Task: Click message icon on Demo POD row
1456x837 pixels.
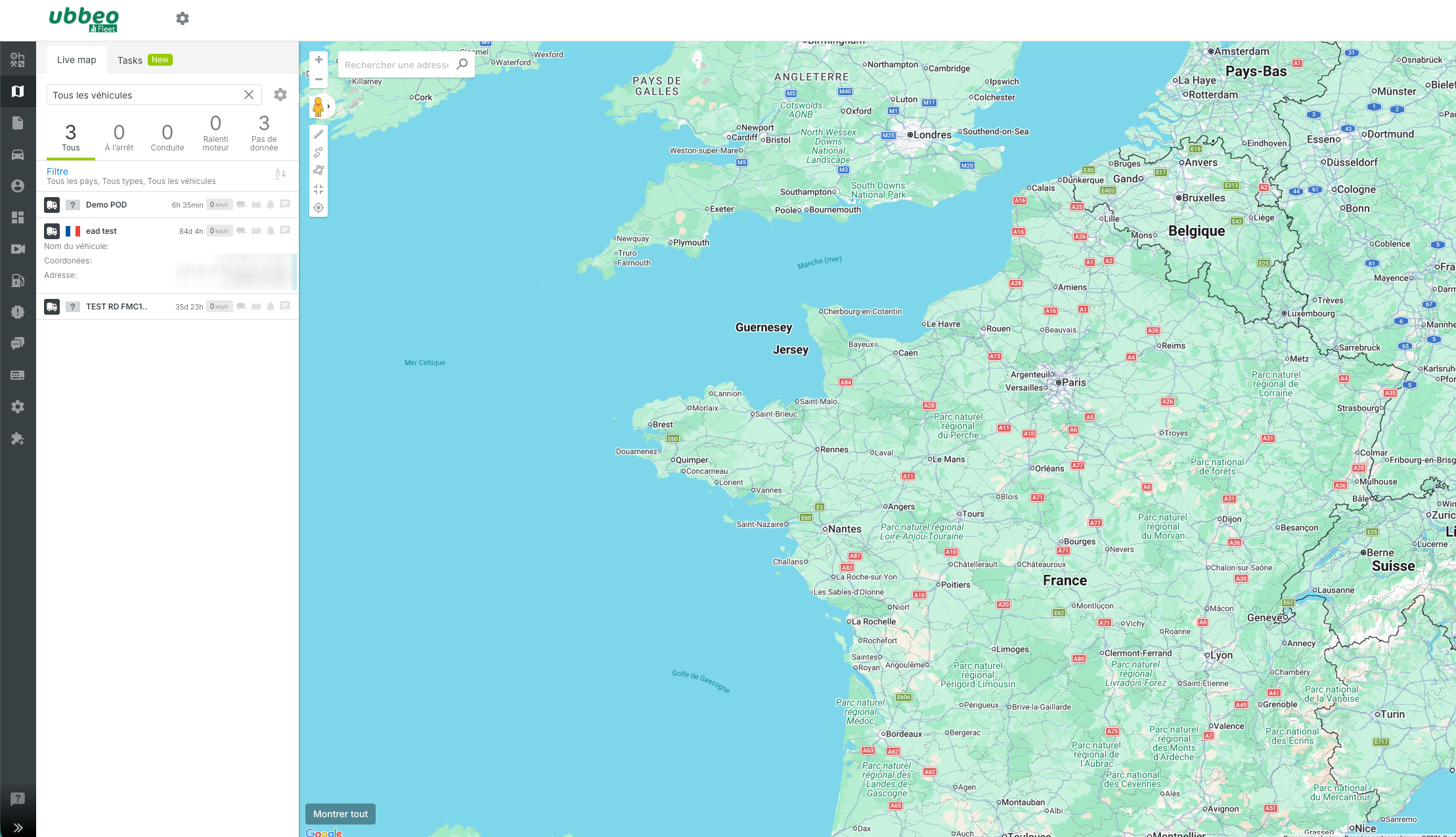Action: [285, 204]
